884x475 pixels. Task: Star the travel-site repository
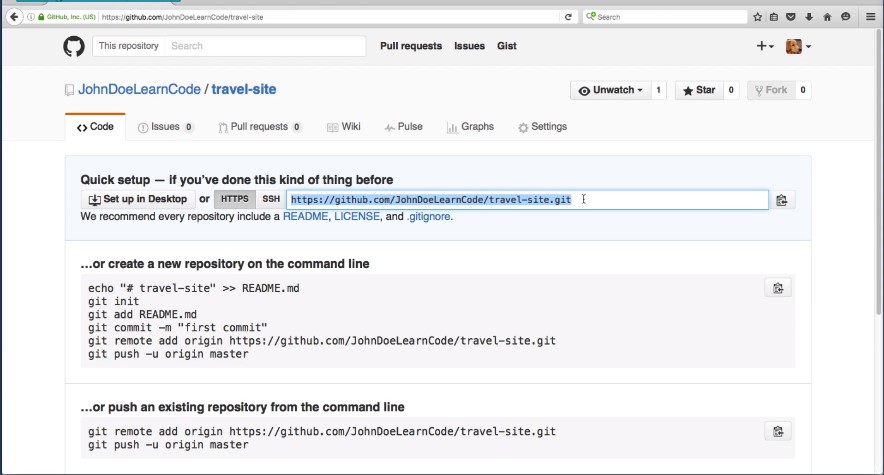pos(699,90)
